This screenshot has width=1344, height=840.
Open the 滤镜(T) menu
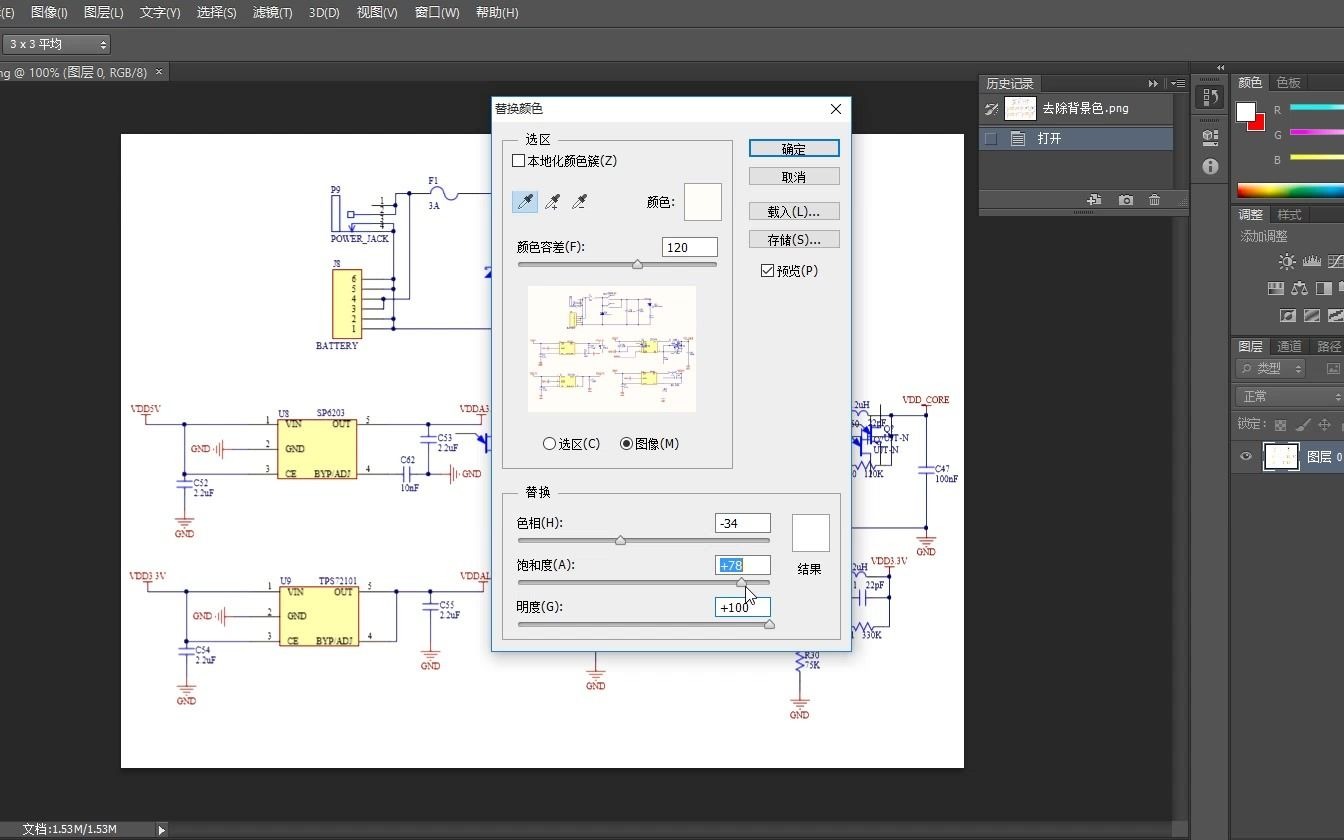[x=272, y=13]
